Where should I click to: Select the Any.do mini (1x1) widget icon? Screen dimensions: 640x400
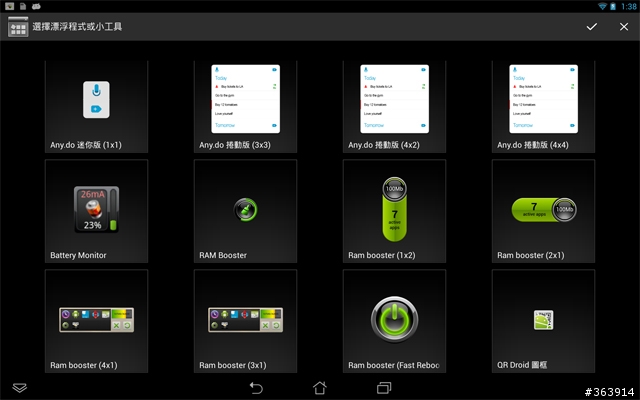[x=96, y=100]
